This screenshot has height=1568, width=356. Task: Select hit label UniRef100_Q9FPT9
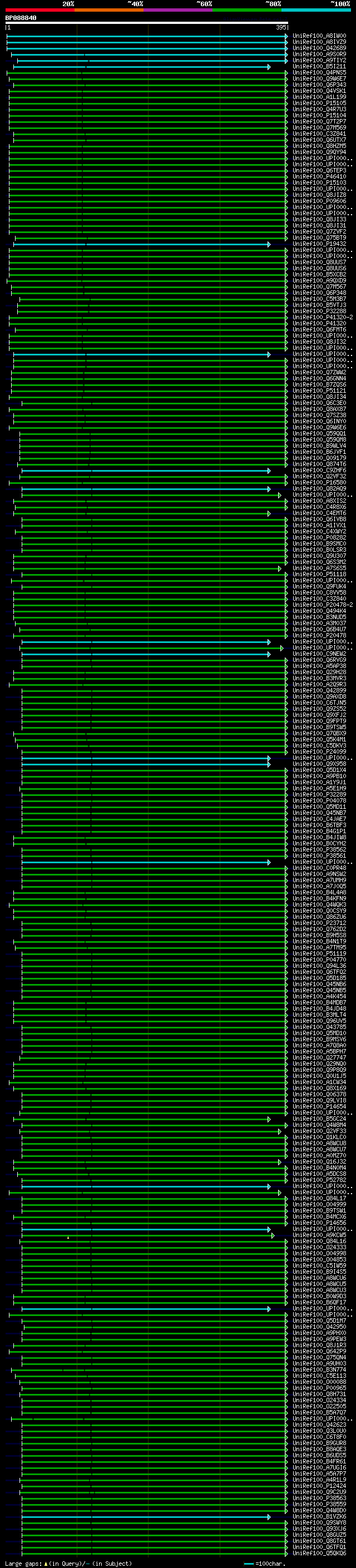tap(319, 721)
